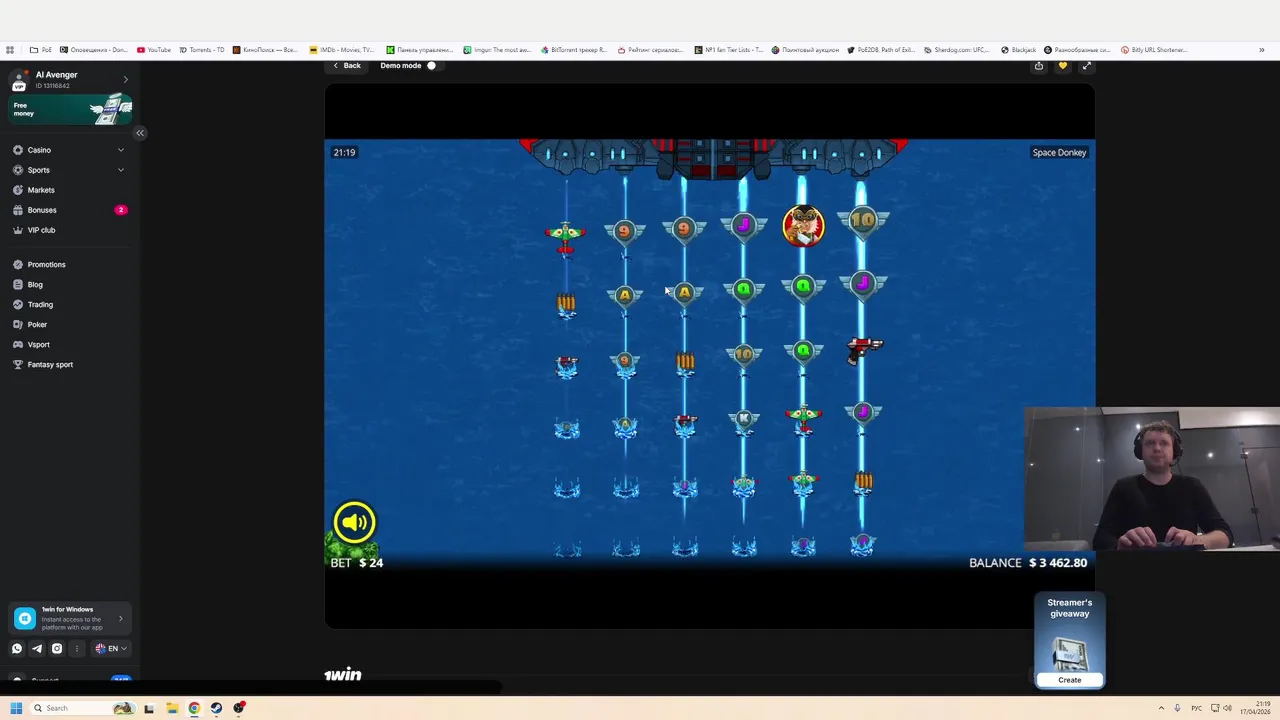Open Telegram icon in sidebar
The image size is (1280, 720).
coord(37,648)
